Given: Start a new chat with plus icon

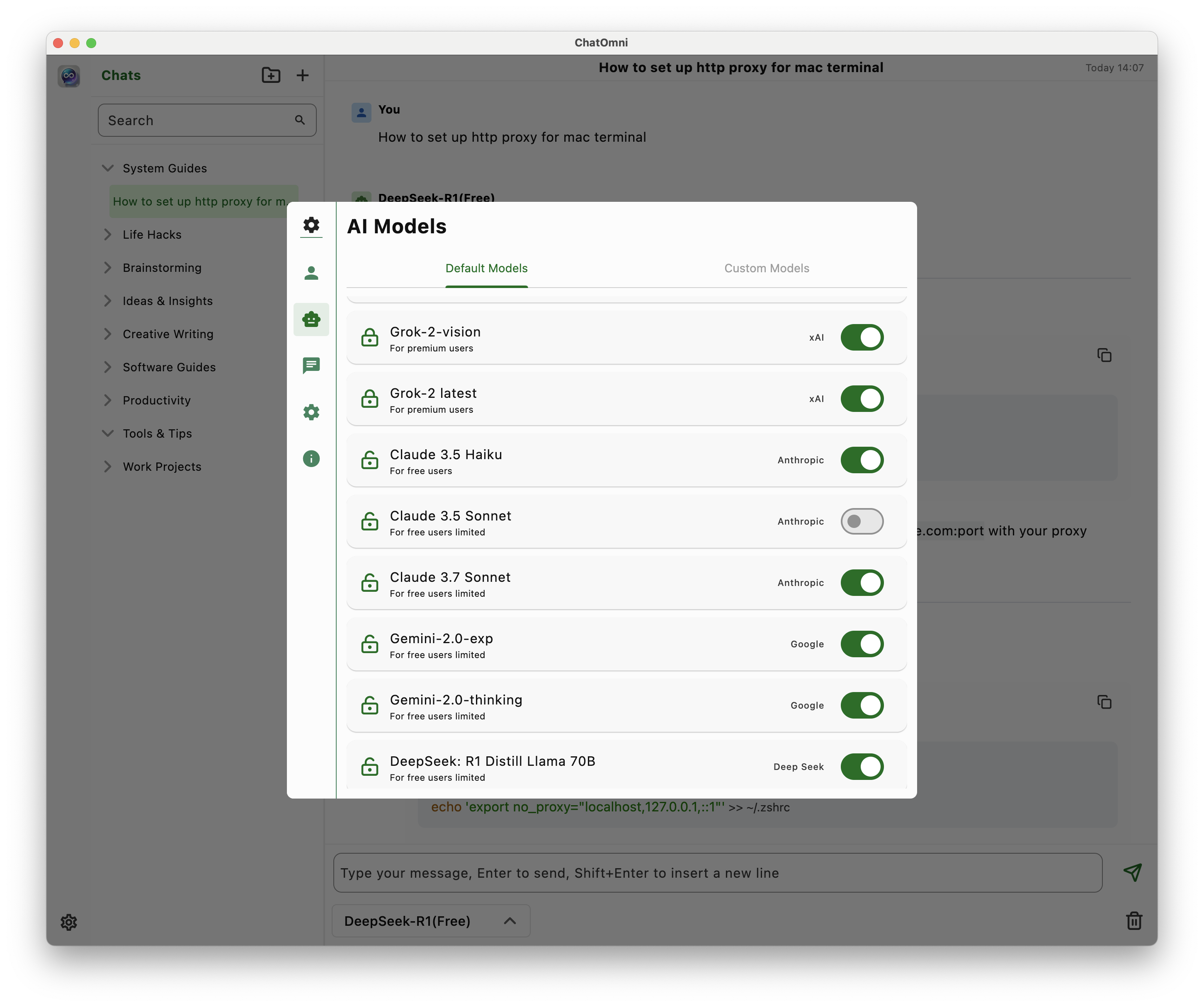Looking at the screenshot, I should pos(302,75).
